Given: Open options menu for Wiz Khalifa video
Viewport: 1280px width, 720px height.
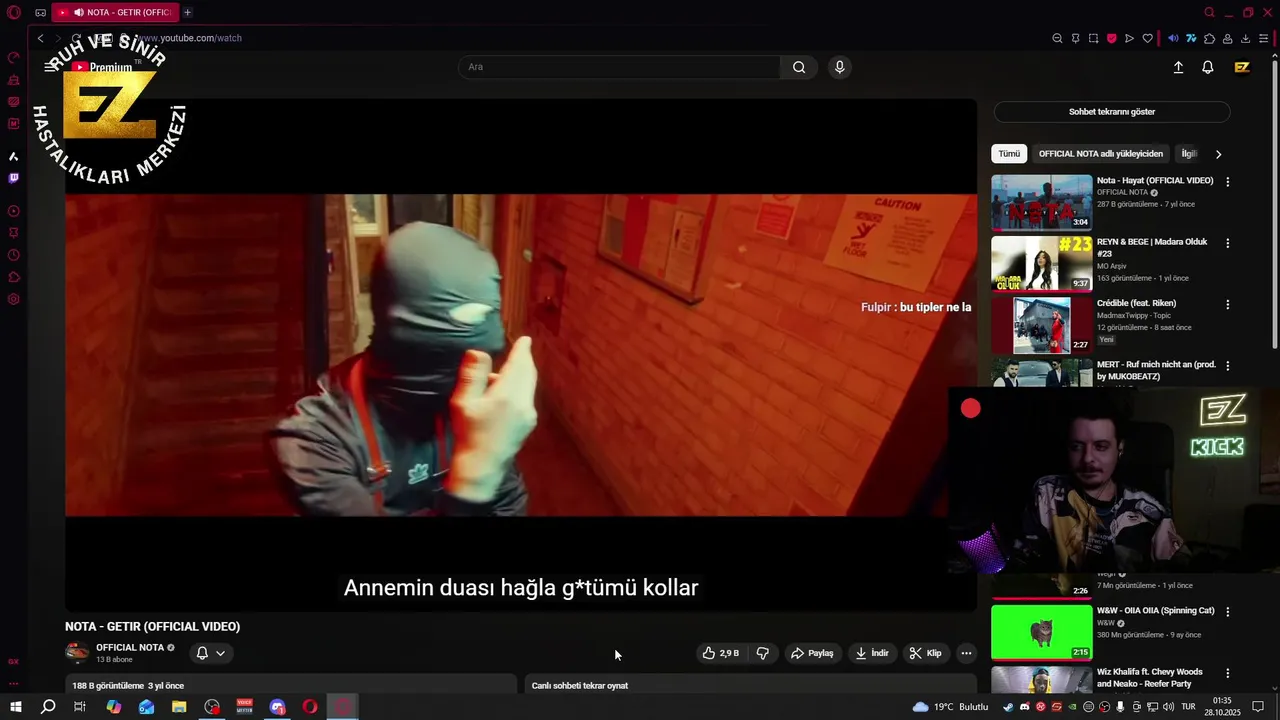Looking at the screenshot, I should [x=1228, y=673].
